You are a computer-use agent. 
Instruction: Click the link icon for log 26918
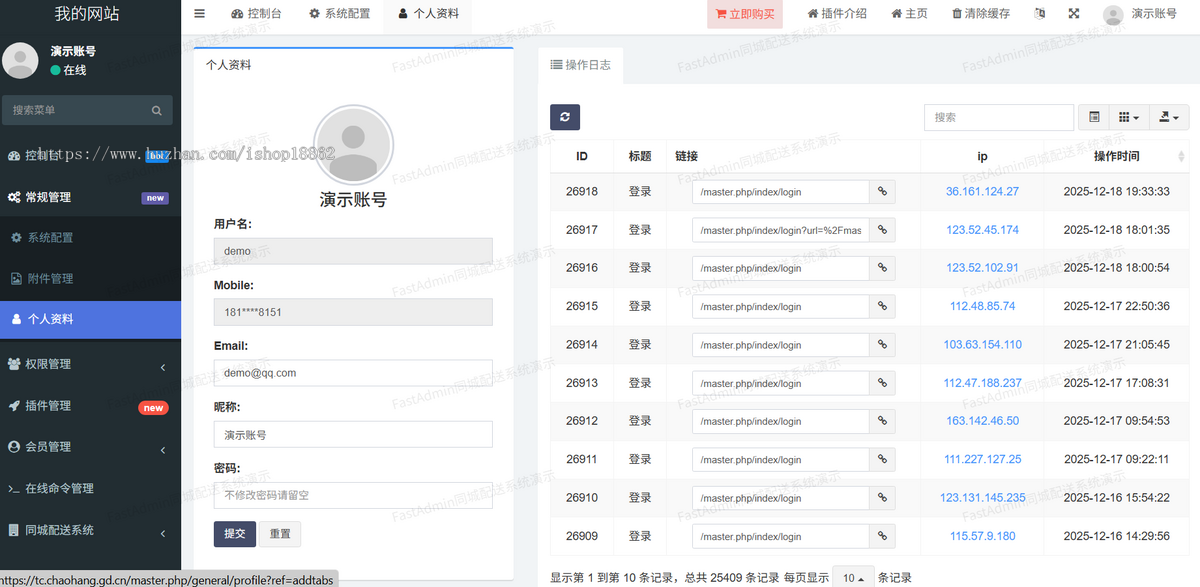tap(882, 191)
